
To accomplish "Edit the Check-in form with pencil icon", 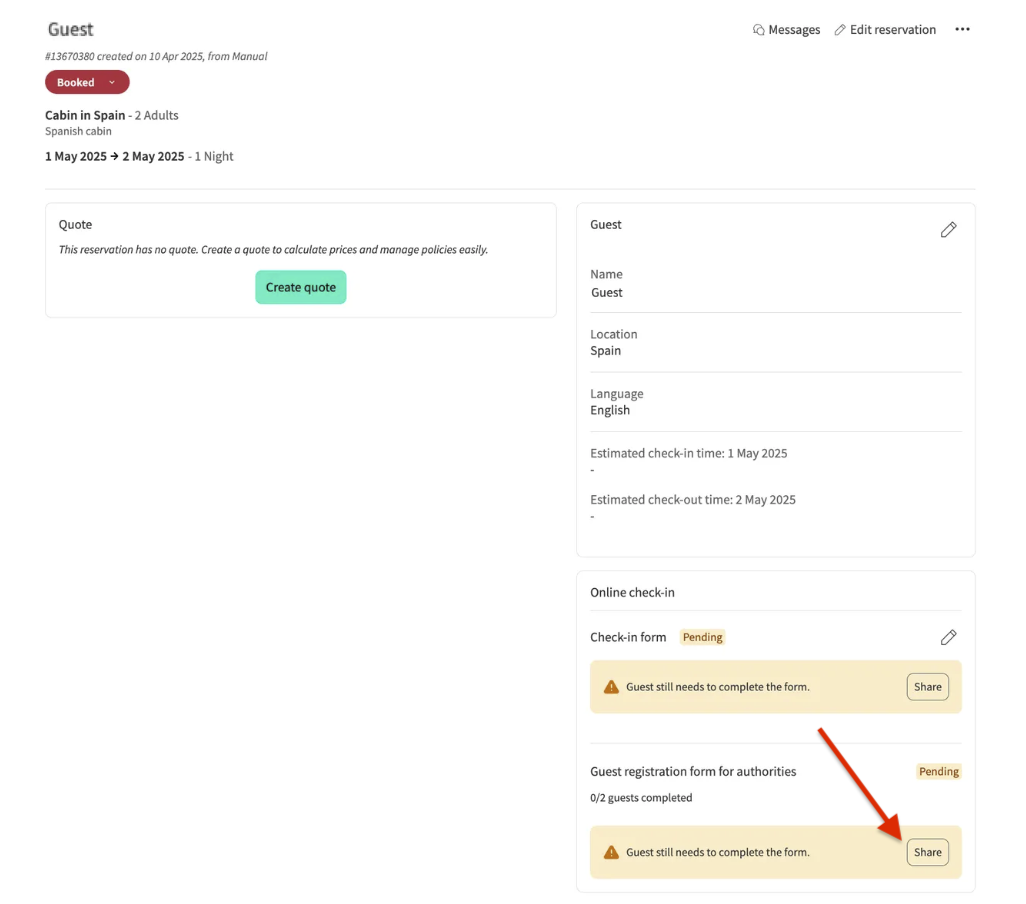I will [x=948, y=637].
